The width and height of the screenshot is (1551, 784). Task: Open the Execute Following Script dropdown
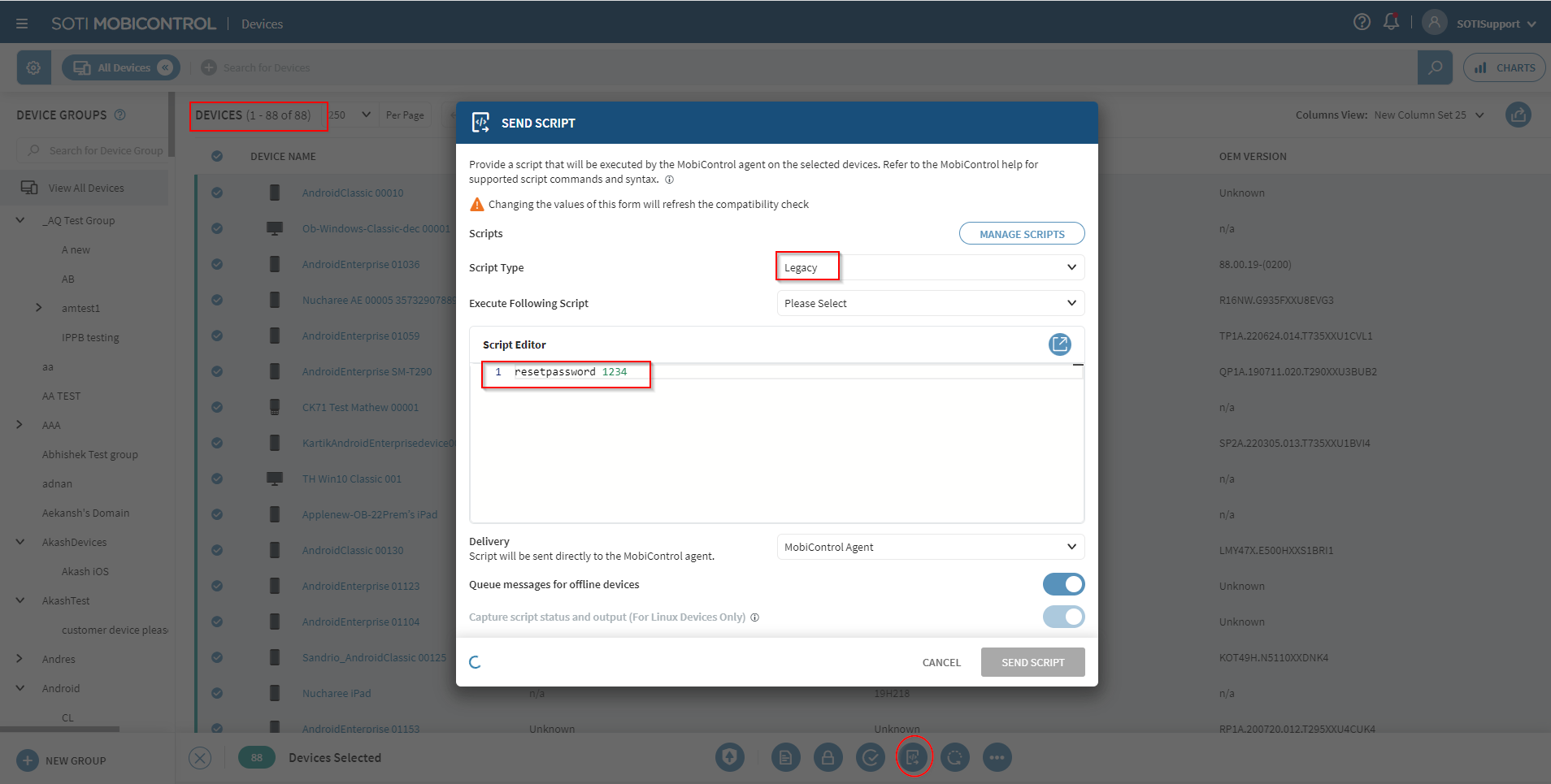(930, 303)
